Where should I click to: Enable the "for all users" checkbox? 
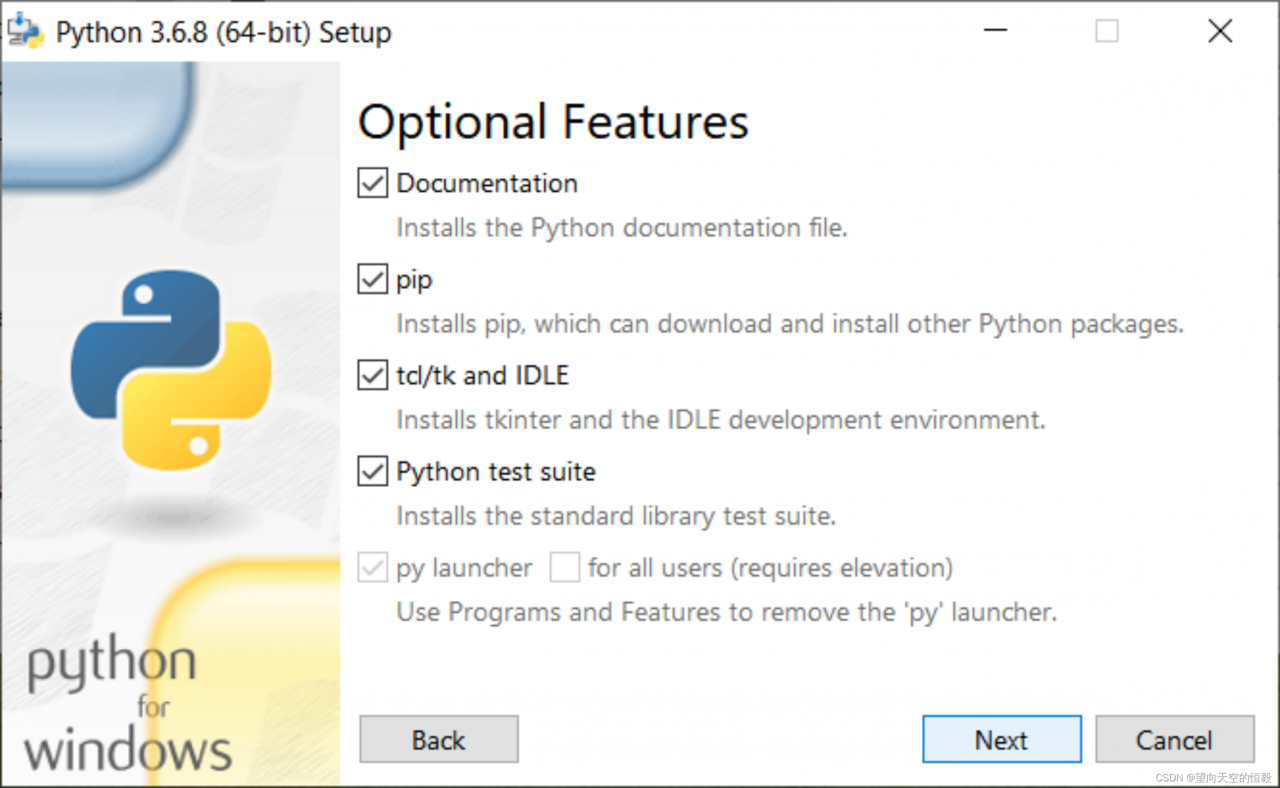(x=565, y=568)
